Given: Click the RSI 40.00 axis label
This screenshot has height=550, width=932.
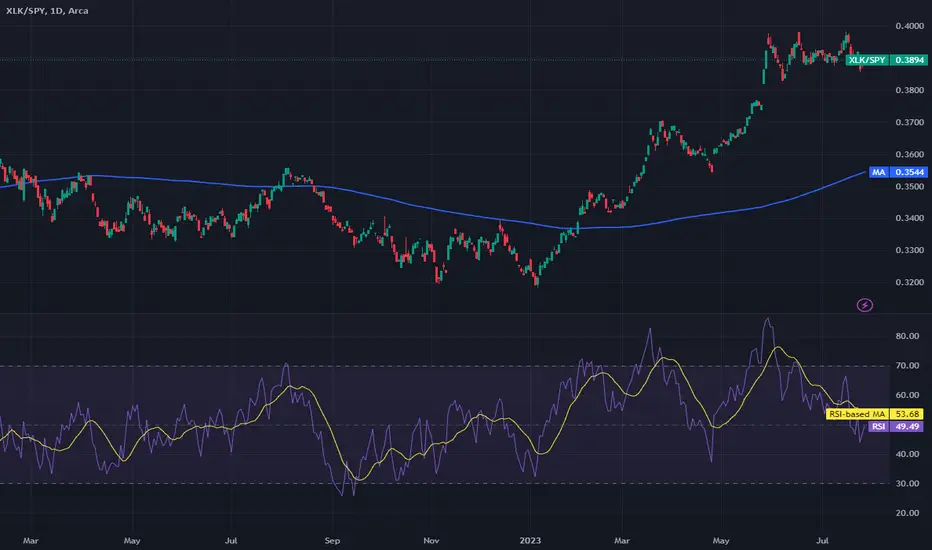Looking at the screenshot, I should 907,454.
